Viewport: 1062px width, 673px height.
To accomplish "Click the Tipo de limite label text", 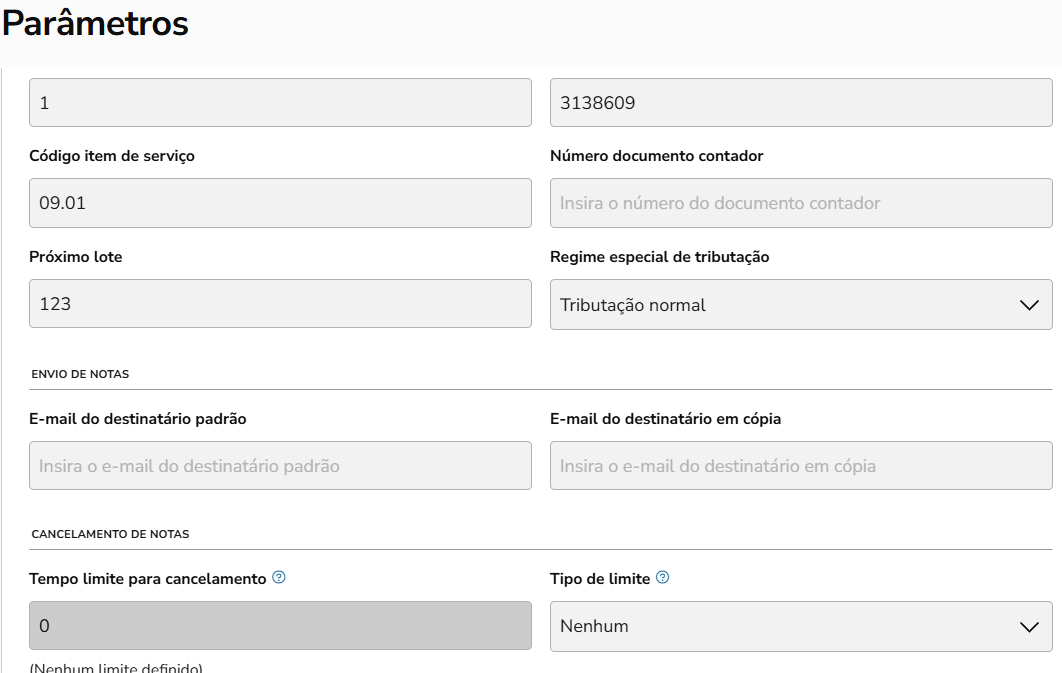I will [600, 579].
